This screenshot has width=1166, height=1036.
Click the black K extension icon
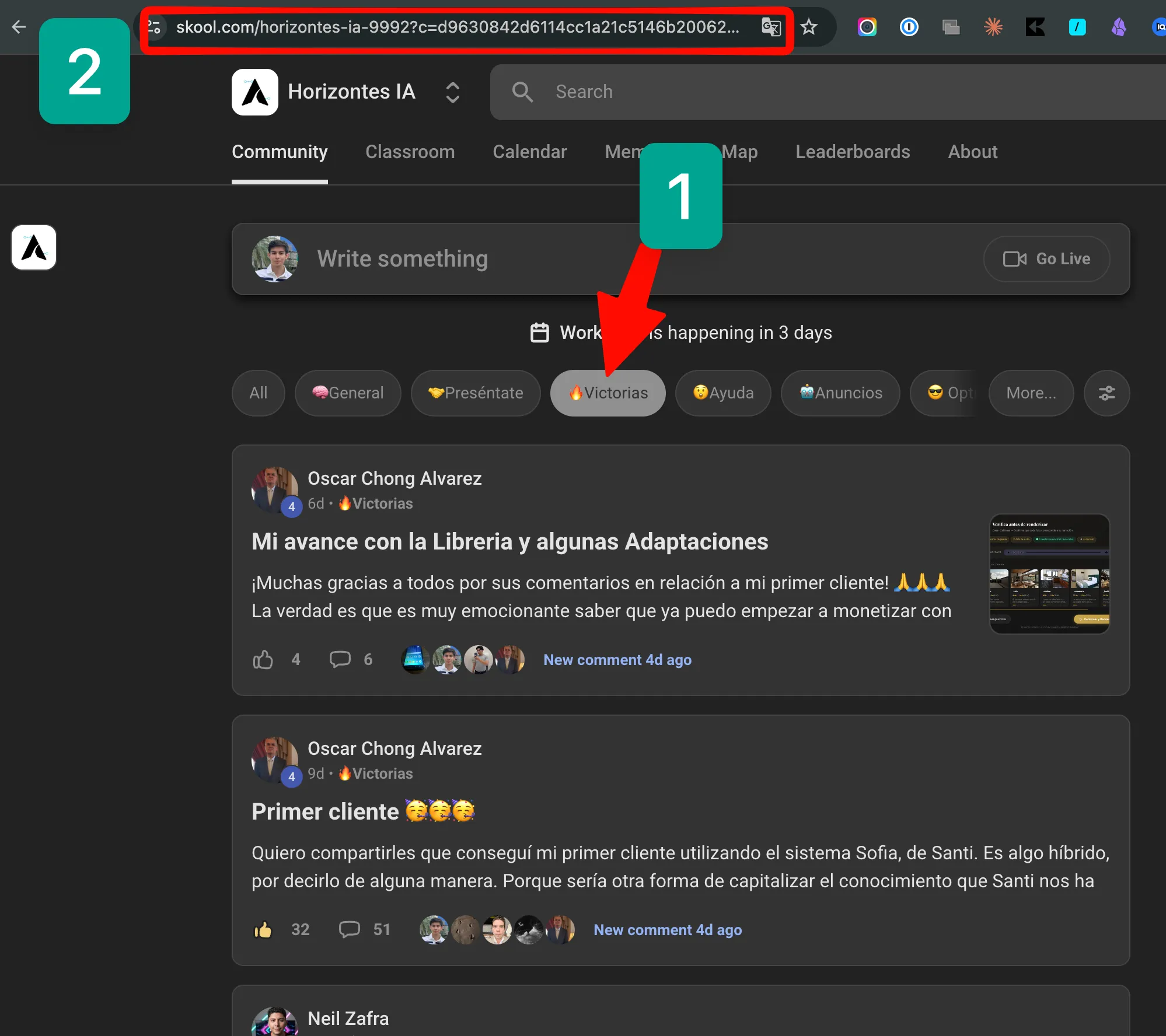point(1035,27)
